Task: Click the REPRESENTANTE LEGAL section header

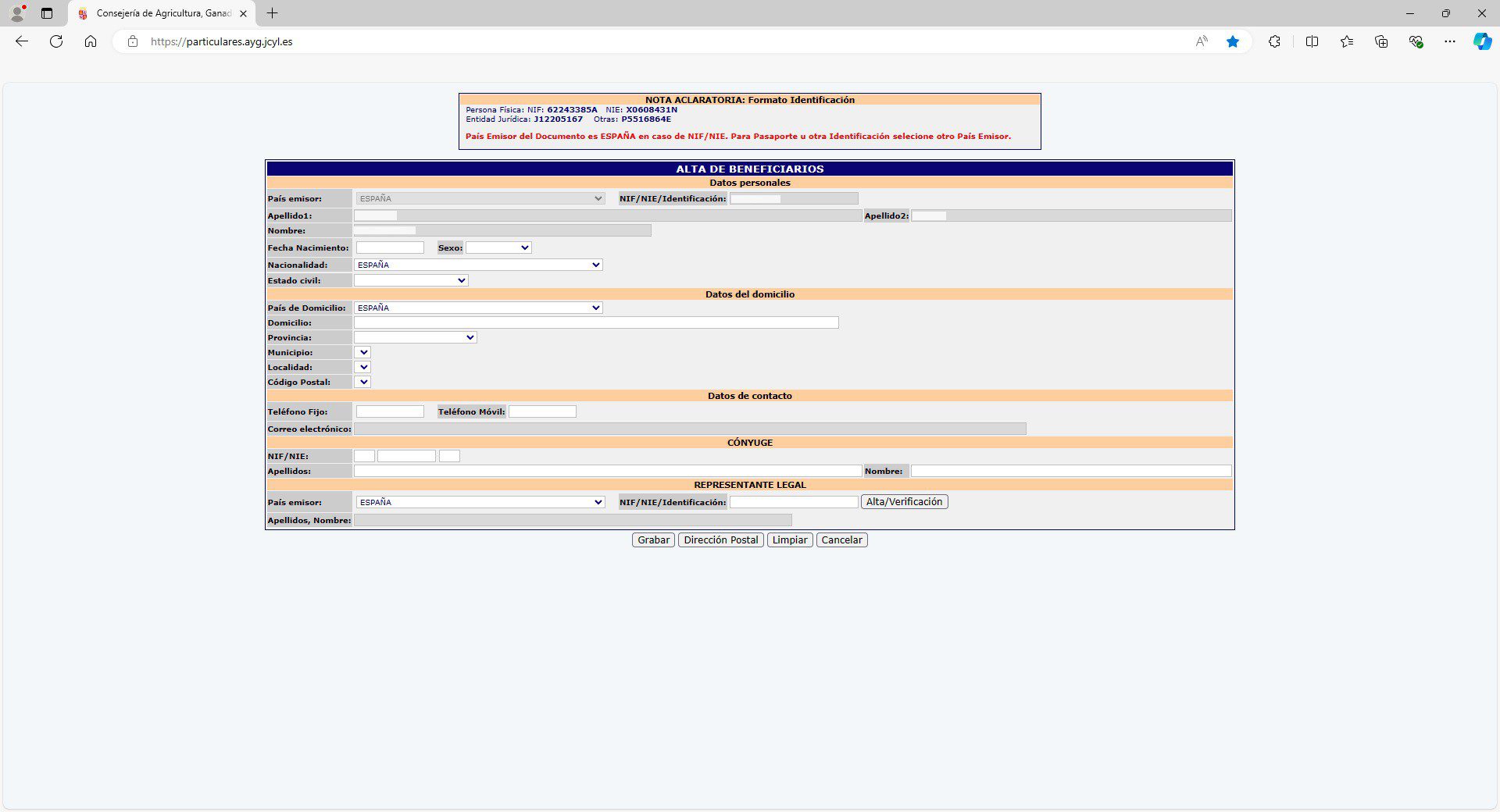Action: [x=750, y=485]
